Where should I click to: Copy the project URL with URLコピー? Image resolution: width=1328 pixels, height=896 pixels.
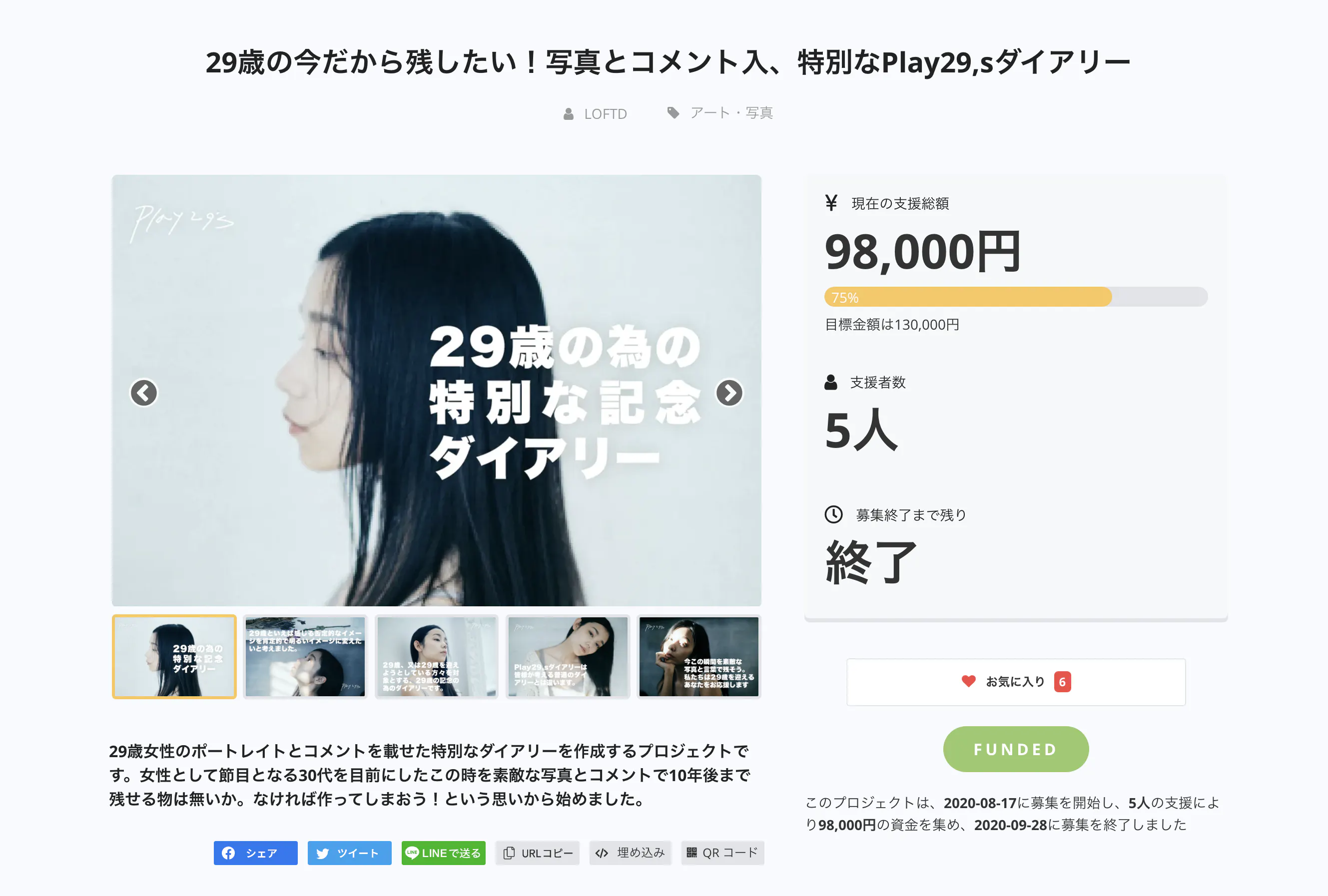pyautogui.click(x=538, y=853)
